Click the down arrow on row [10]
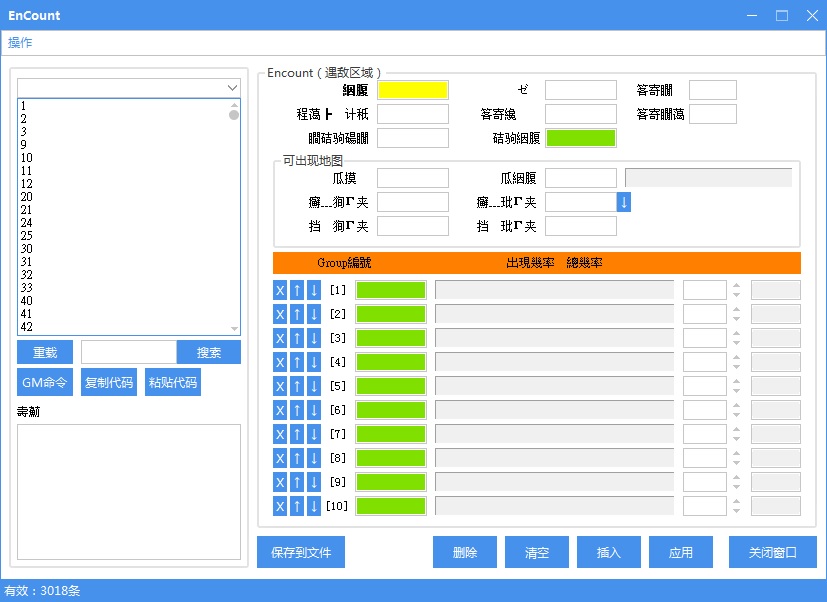This screenshot has width=827, height=602. 314,507
